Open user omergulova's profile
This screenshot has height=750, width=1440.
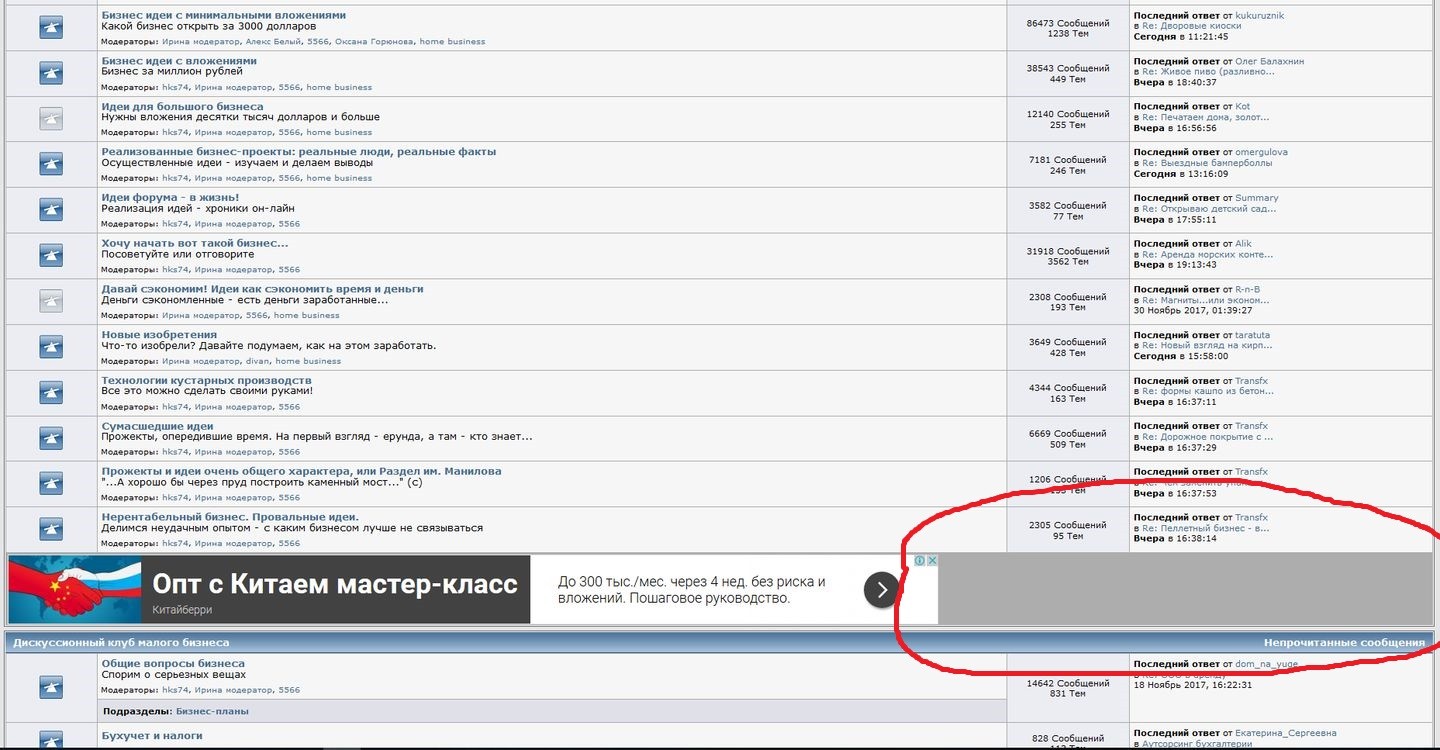click(x=1262, y=152)
